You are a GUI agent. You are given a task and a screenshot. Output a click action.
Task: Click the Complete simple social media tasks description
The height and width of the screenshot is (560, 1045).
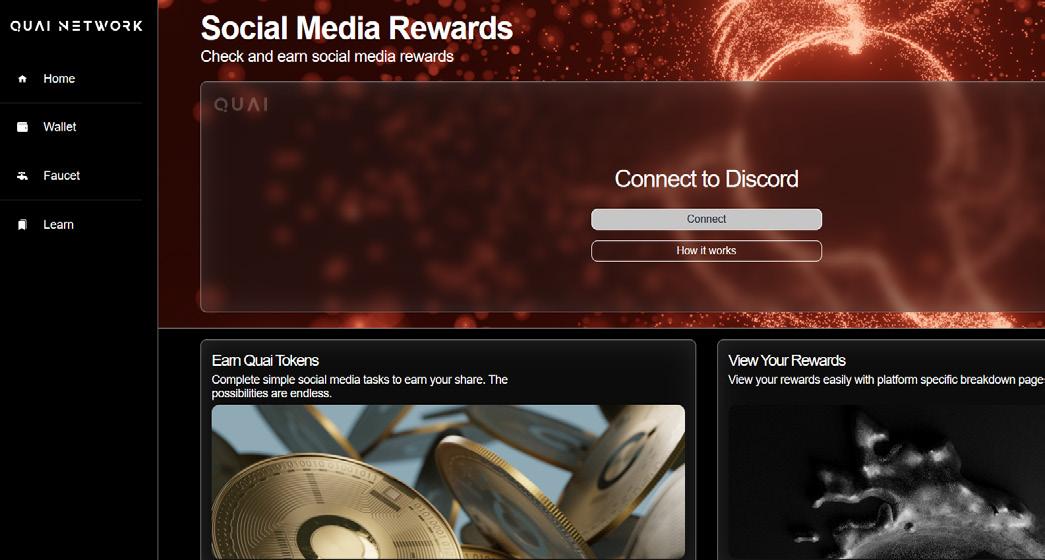click(360, 387)
